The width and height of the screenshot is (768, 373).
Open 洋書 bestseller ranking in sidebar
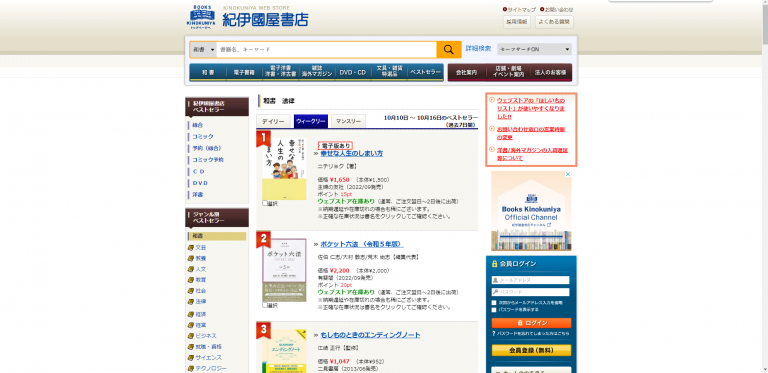[197, 195]
